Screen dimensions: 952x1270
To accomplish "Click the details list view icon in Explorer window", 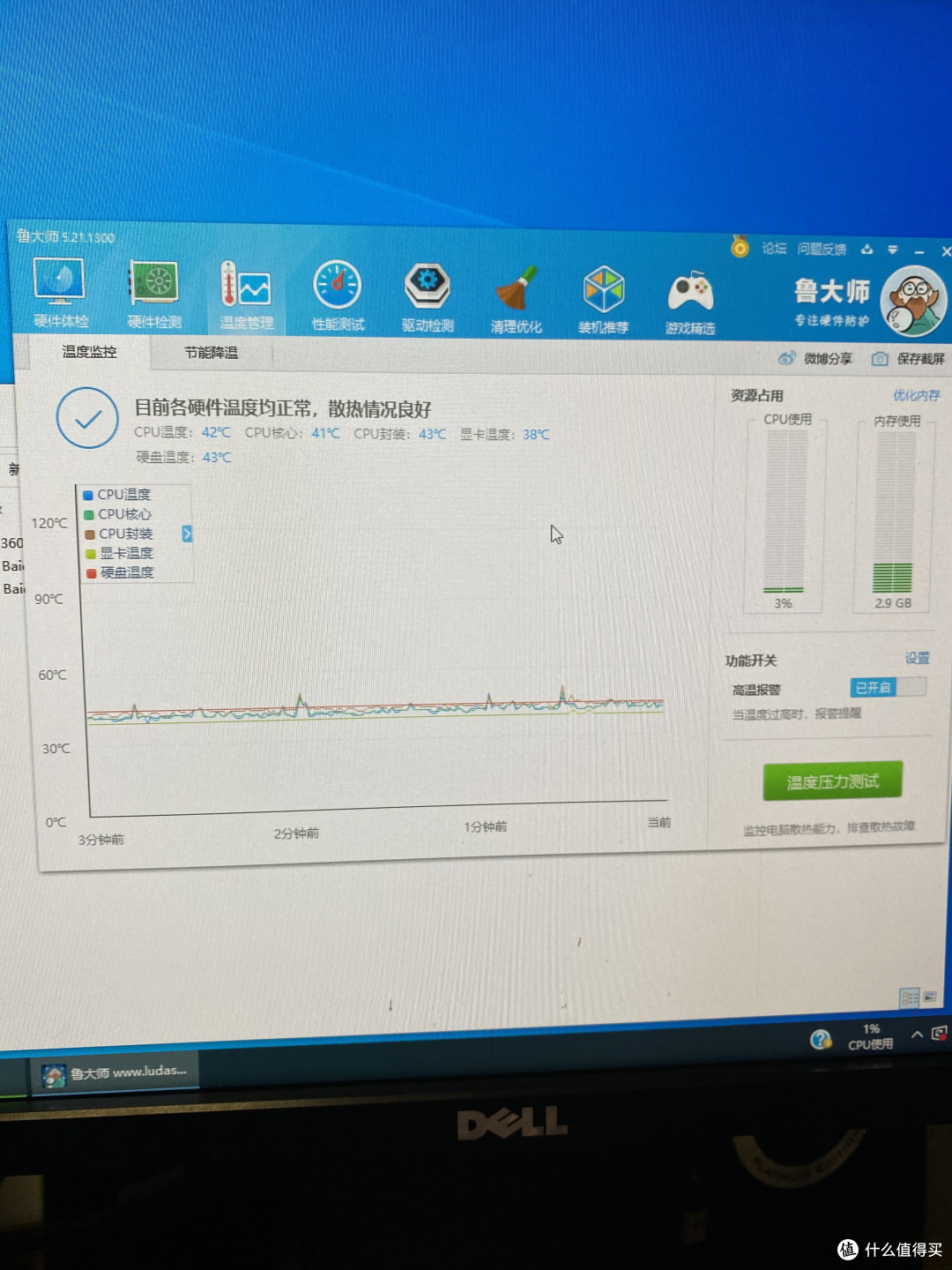I will 909,997.
